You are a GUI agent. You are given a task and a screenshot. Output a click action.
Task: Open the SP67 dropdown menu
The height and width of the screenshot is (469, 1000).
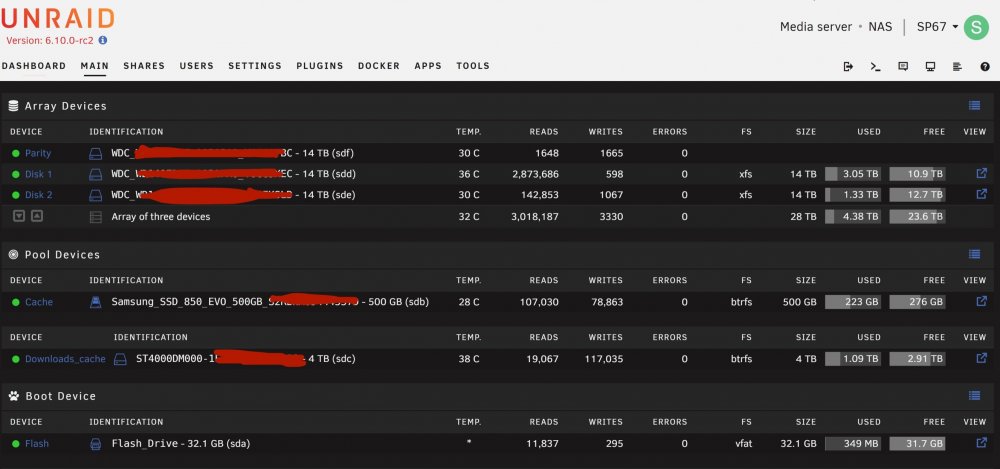click(938, 27)
